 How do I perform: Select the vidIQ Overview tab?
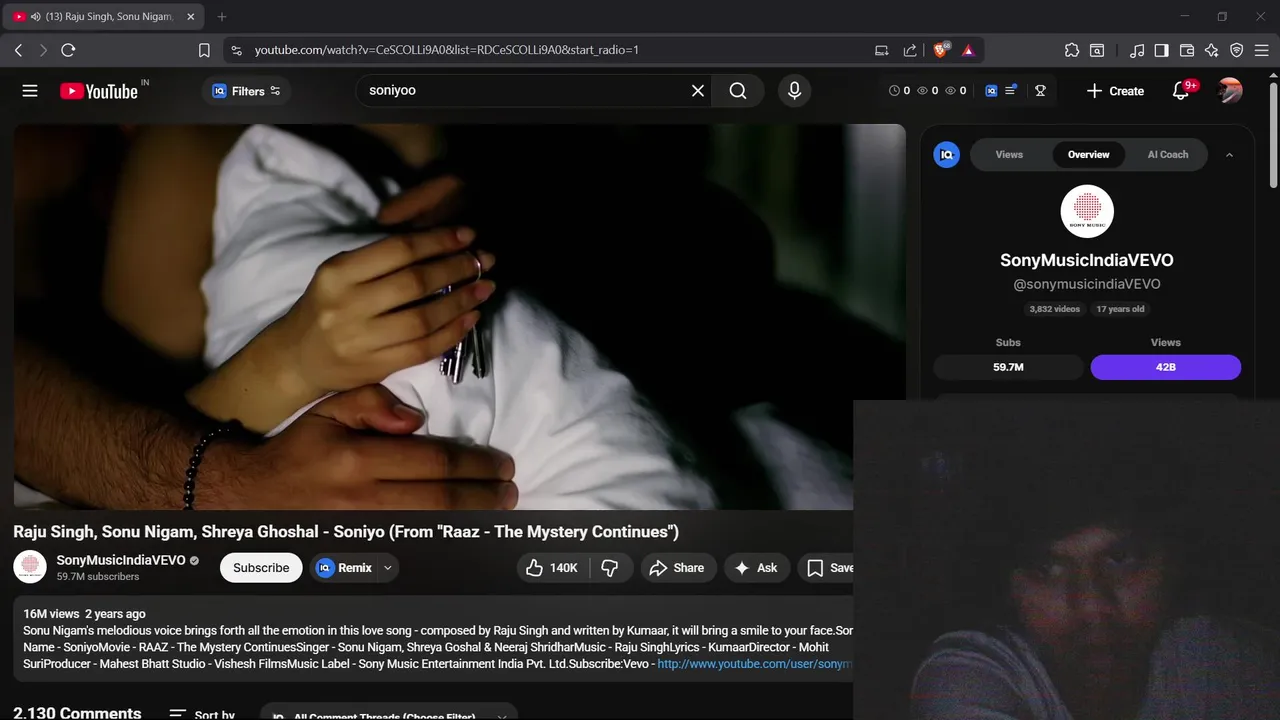click(x=1088, y=155)
